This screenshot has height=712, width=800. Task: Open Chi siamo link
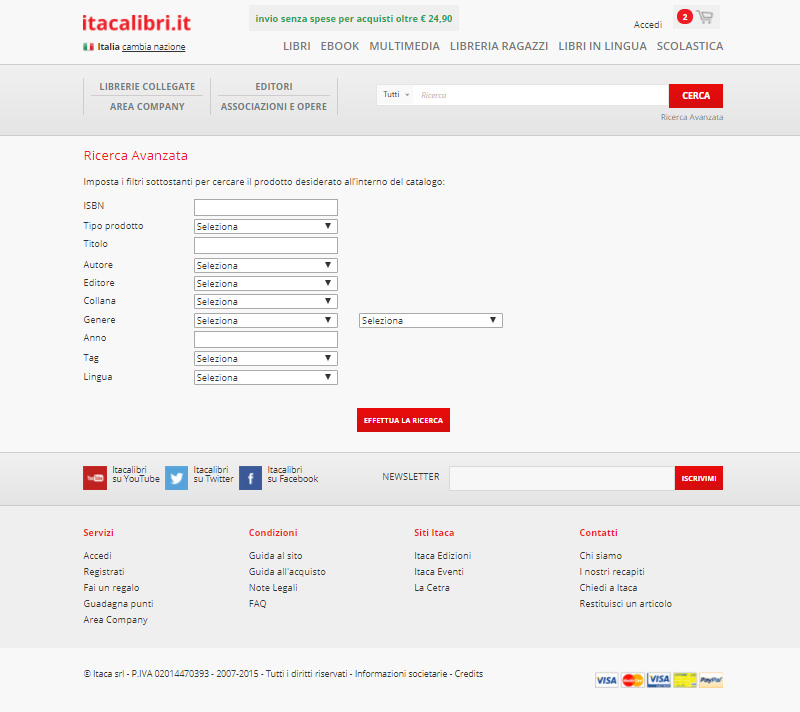(601, 555)
